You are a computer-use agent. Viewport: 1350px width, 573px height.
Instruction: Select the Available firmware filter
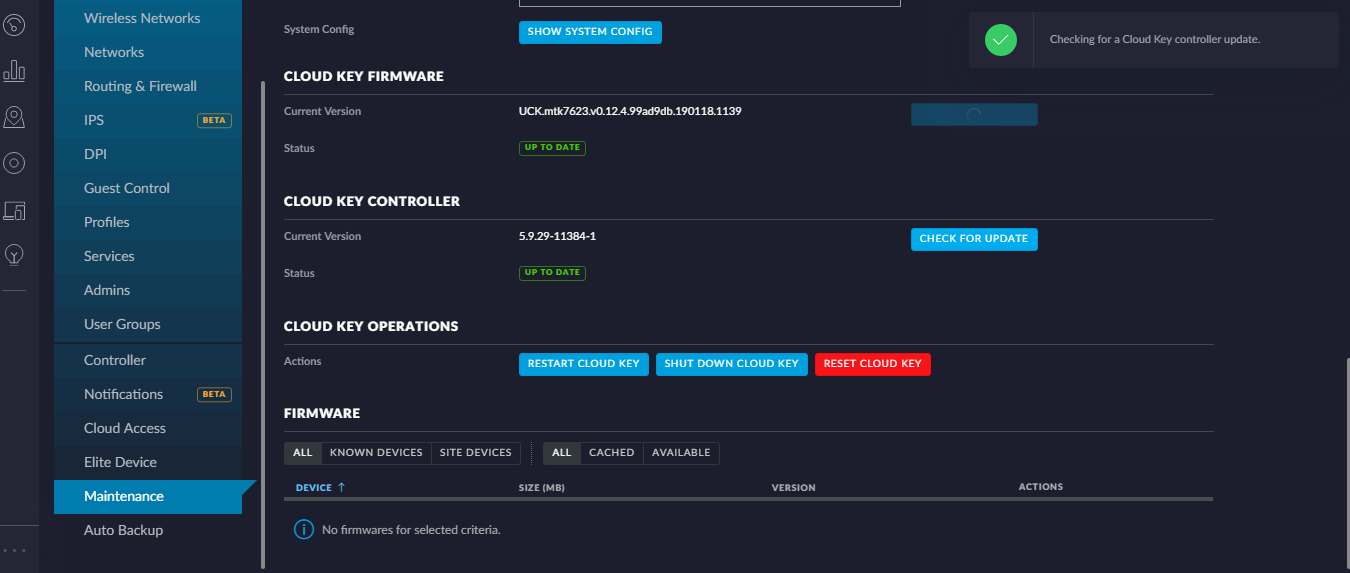681,453
